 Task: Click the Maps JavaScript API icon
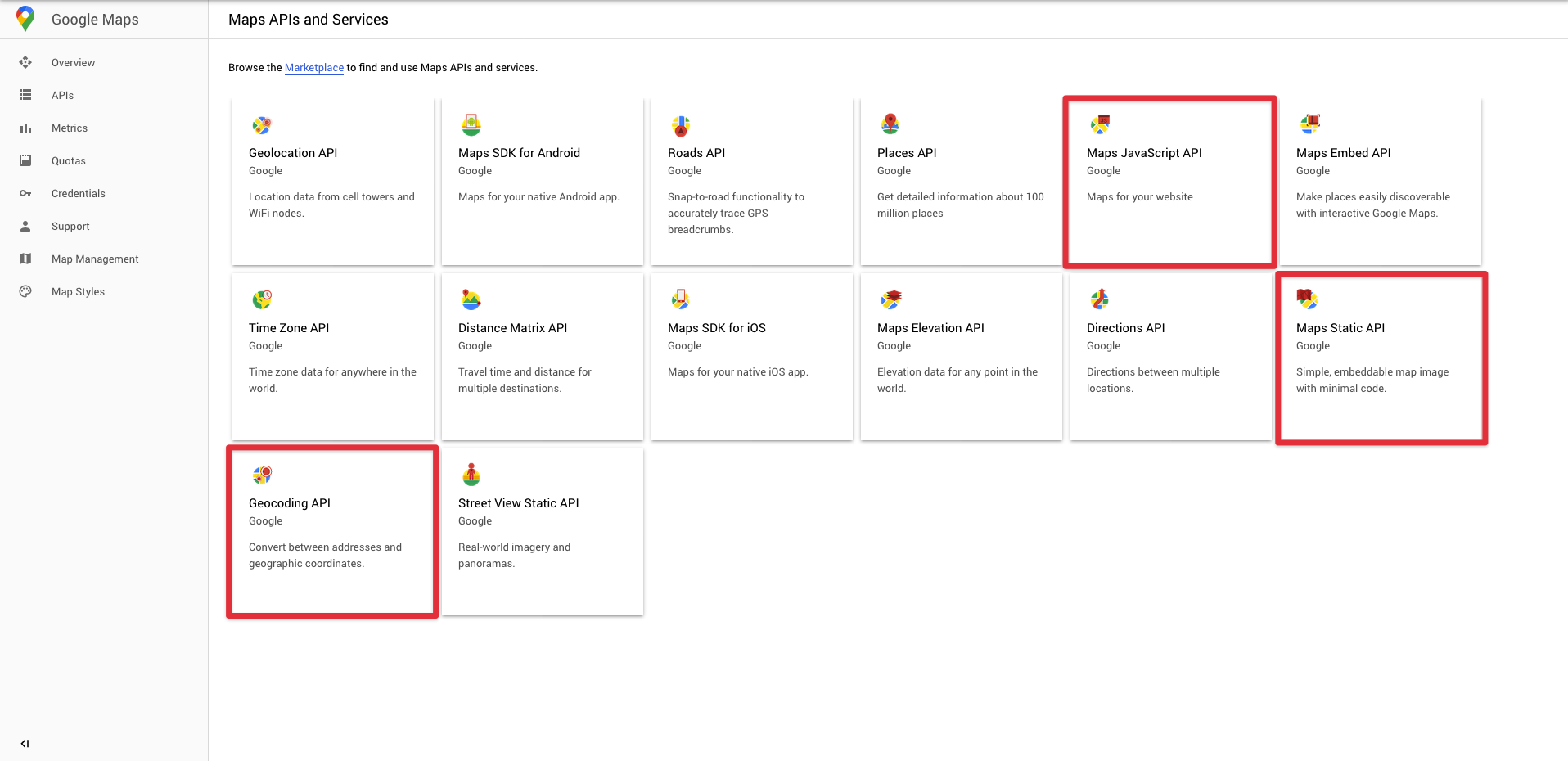coord(1100,125)
